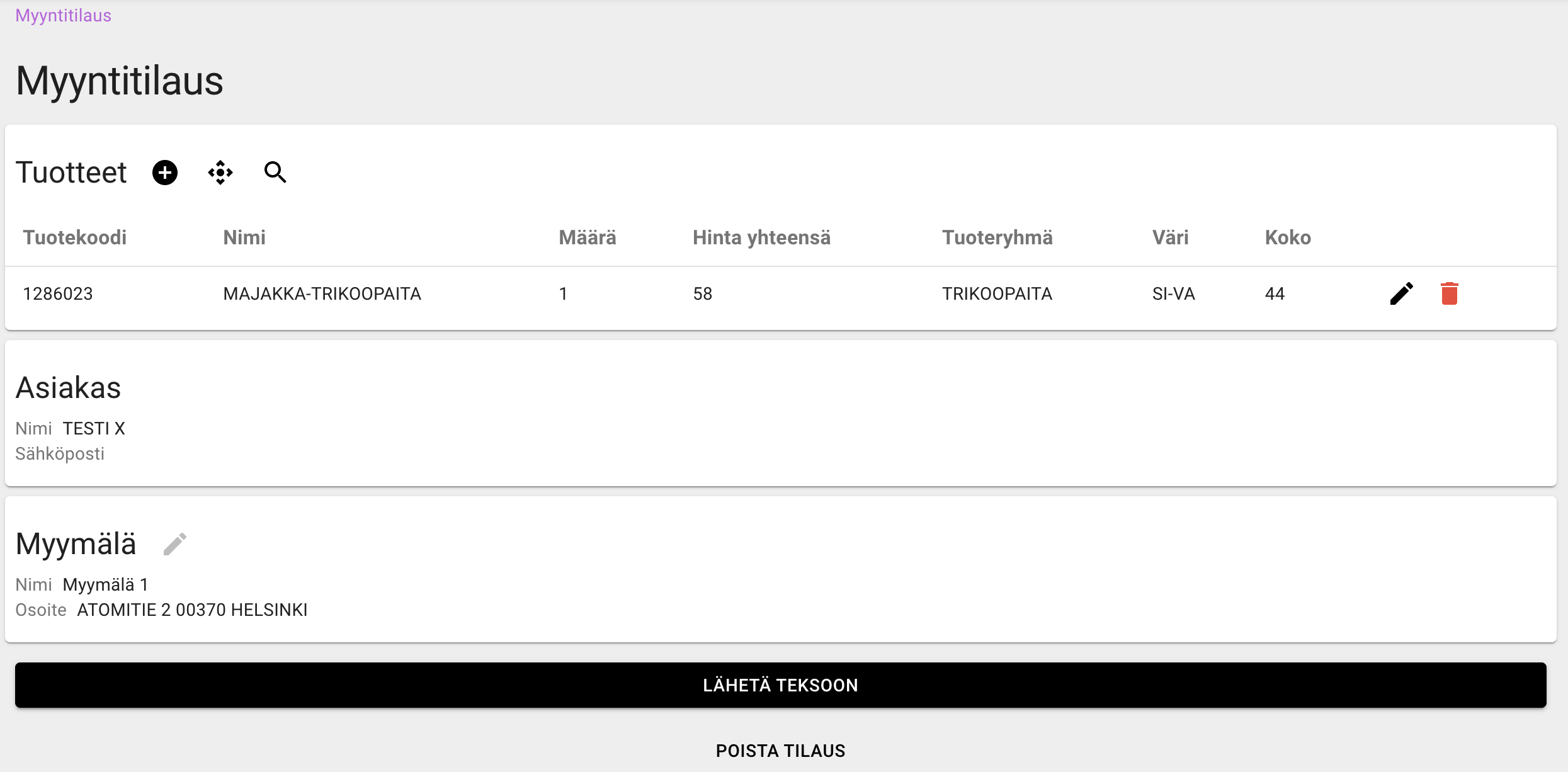The height and width of the screenshot is (772, 1568).
Task: Click the add product plus icon
Action: tap(165, 173)
